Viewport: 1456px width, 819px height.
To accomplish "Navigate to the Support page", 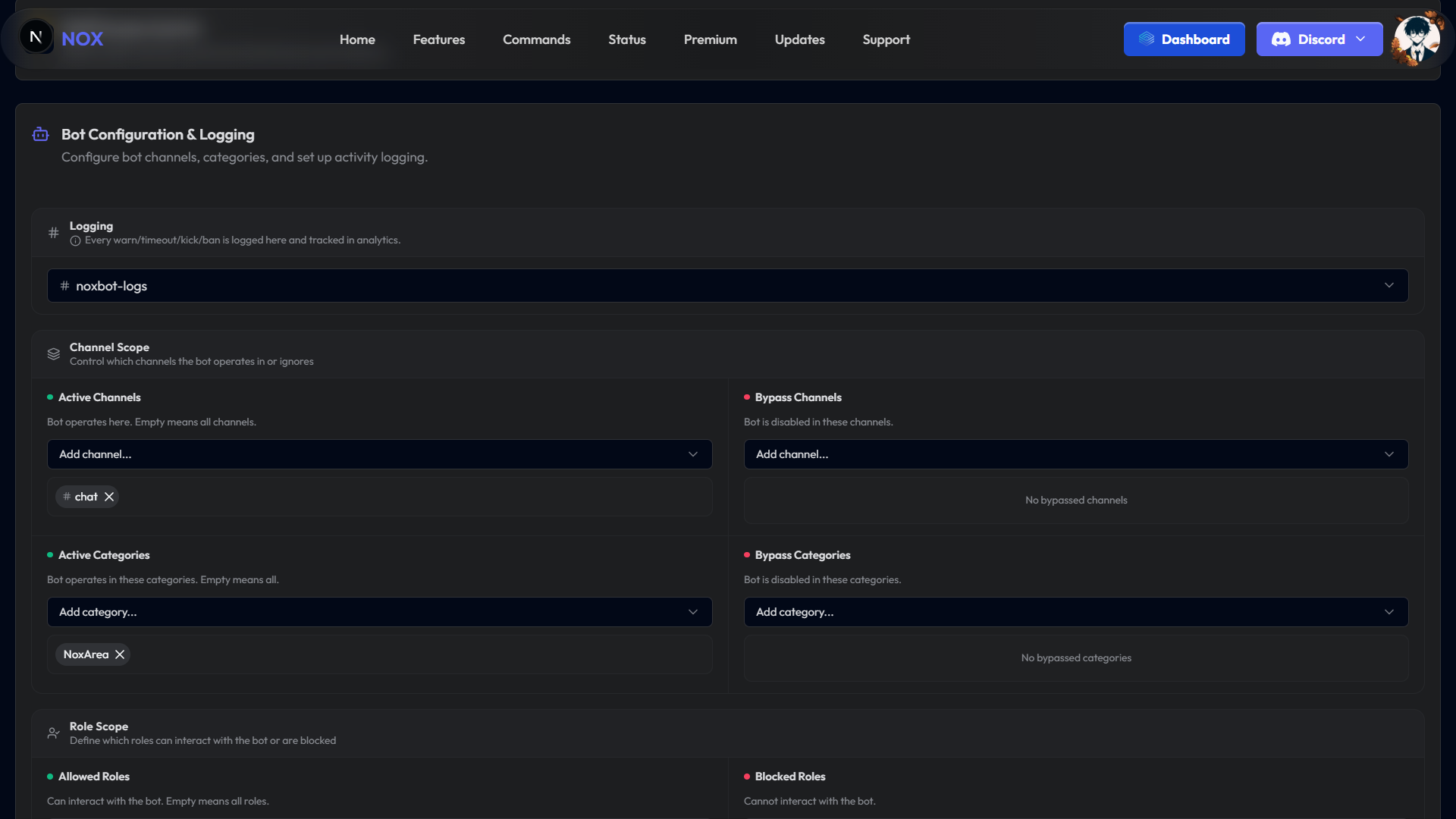I will click(886, 39).
